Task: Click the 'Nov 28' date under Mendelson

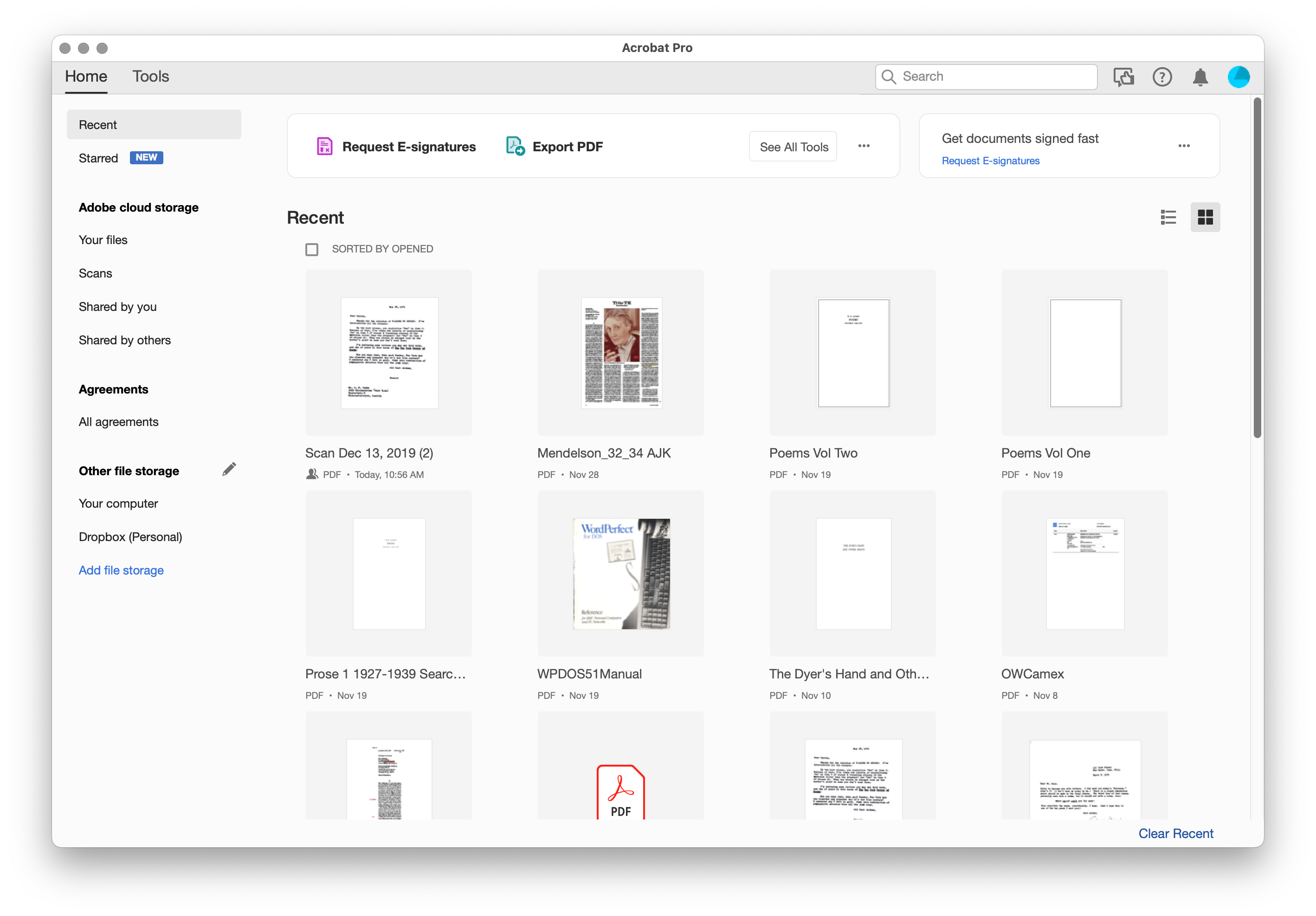Action: coord(584,475)
